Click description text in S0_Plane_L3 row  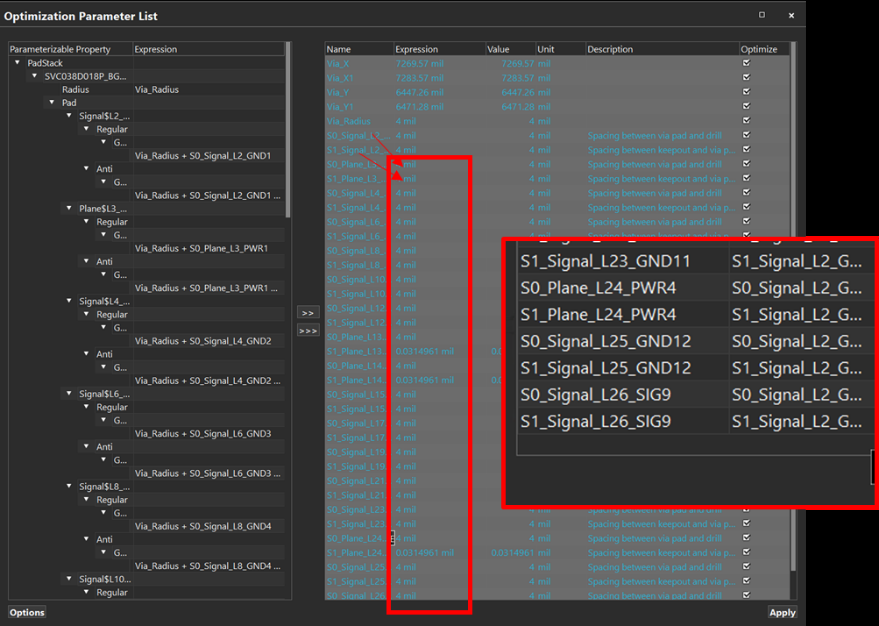[654, 164]
